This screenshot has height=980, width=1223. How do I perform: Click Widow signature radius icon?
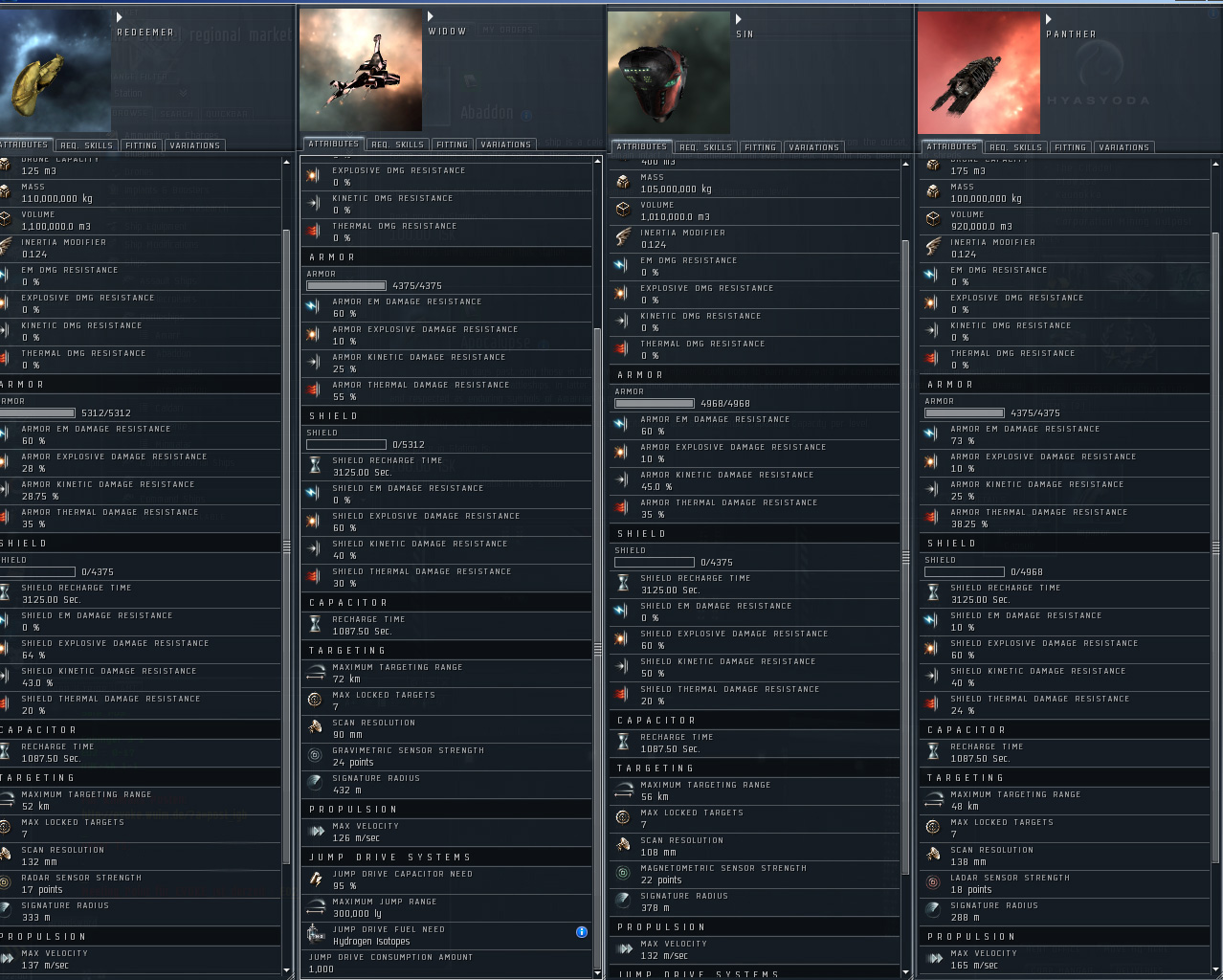[x=315, y=784]
